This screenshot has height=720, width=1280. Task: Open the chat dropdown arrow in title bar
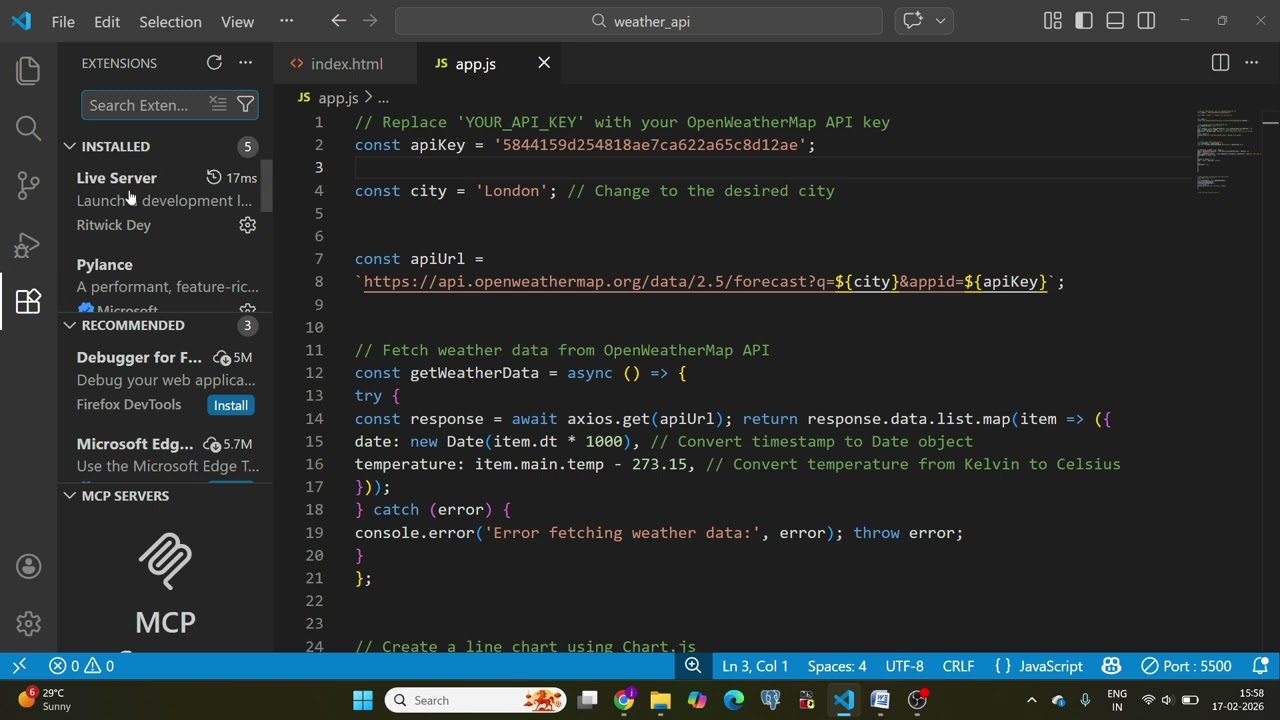[x=940, y=21]
